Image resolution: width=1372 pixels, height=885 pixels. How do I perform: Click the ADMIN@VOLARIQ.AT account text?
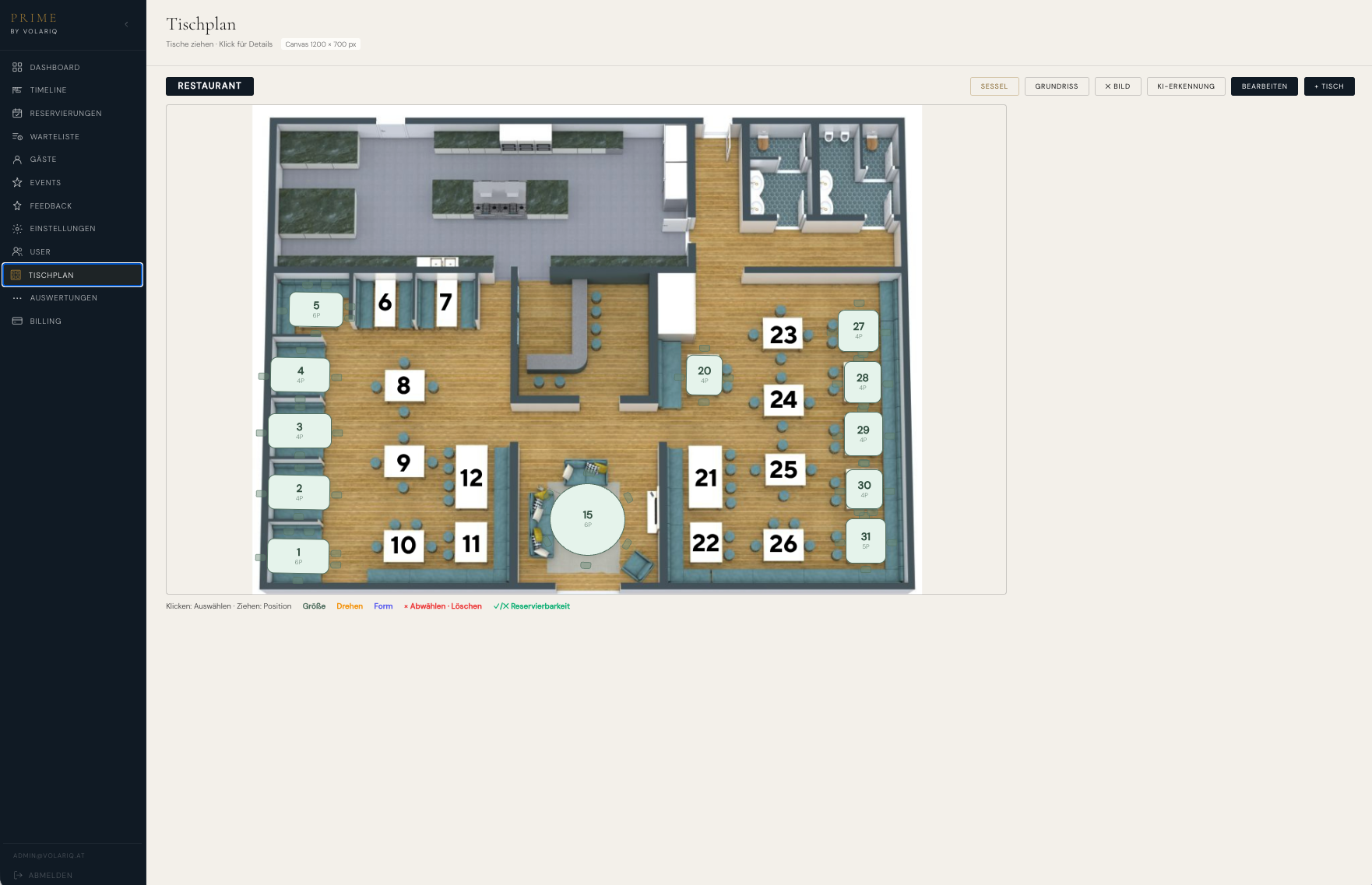tap(49, 855)
